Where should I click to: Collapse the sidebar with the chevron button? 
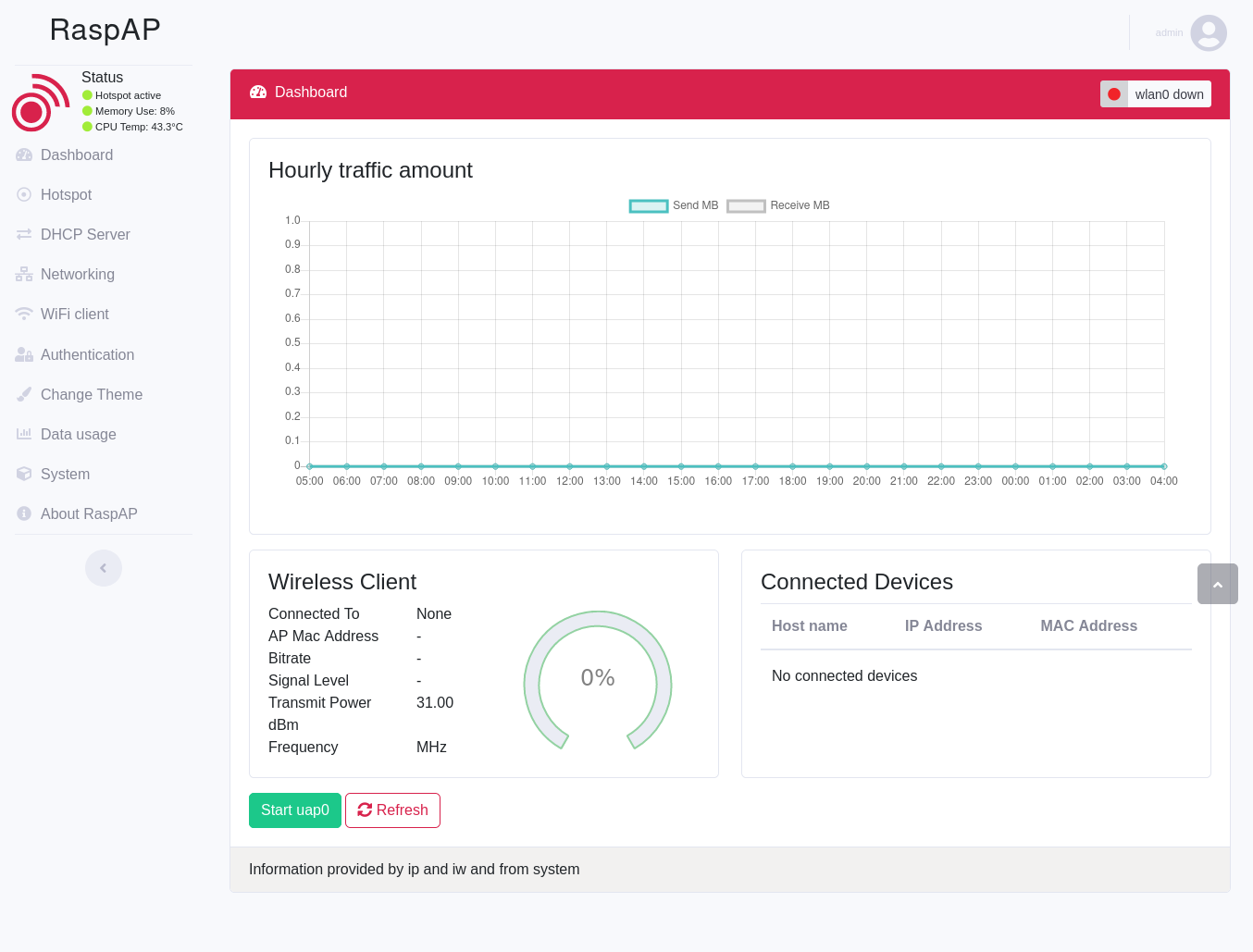tap(104, 568)
